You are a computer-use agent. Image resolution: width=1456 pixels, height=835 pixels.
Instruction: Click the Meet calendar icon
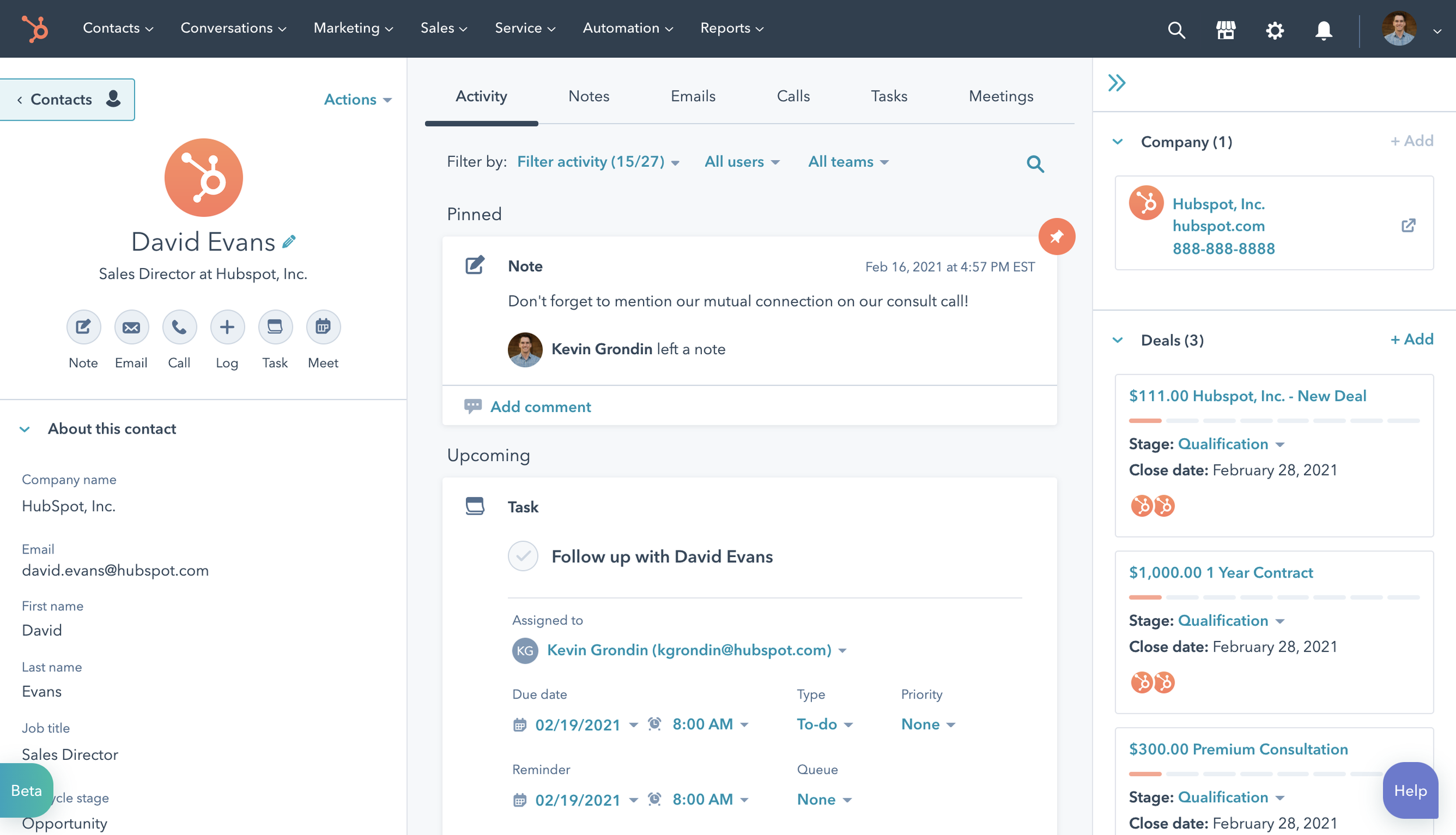(323, 327)
